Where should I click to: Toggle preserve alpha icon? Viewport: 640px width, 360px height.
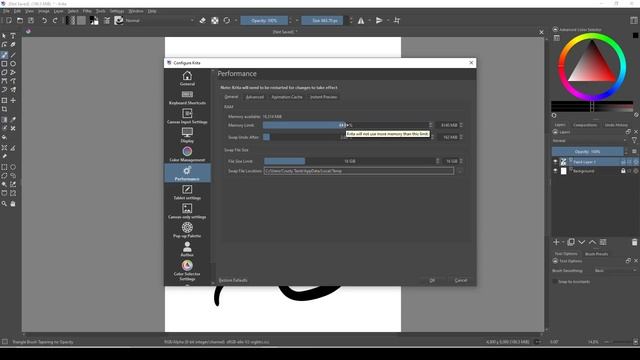(215, 20)
